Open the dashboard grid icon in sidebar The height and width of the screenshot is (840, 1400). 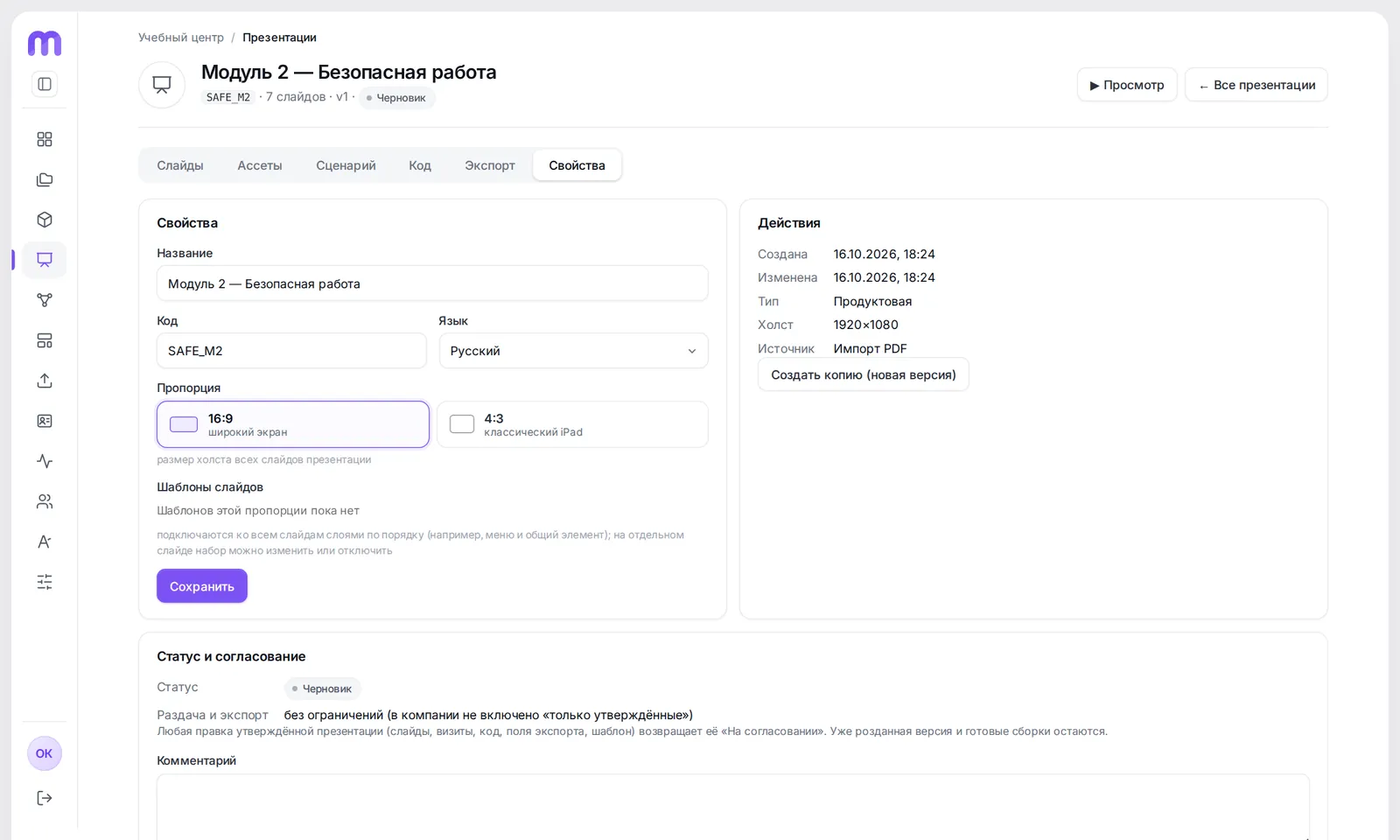pyautogui.click(x=45, y=139)
